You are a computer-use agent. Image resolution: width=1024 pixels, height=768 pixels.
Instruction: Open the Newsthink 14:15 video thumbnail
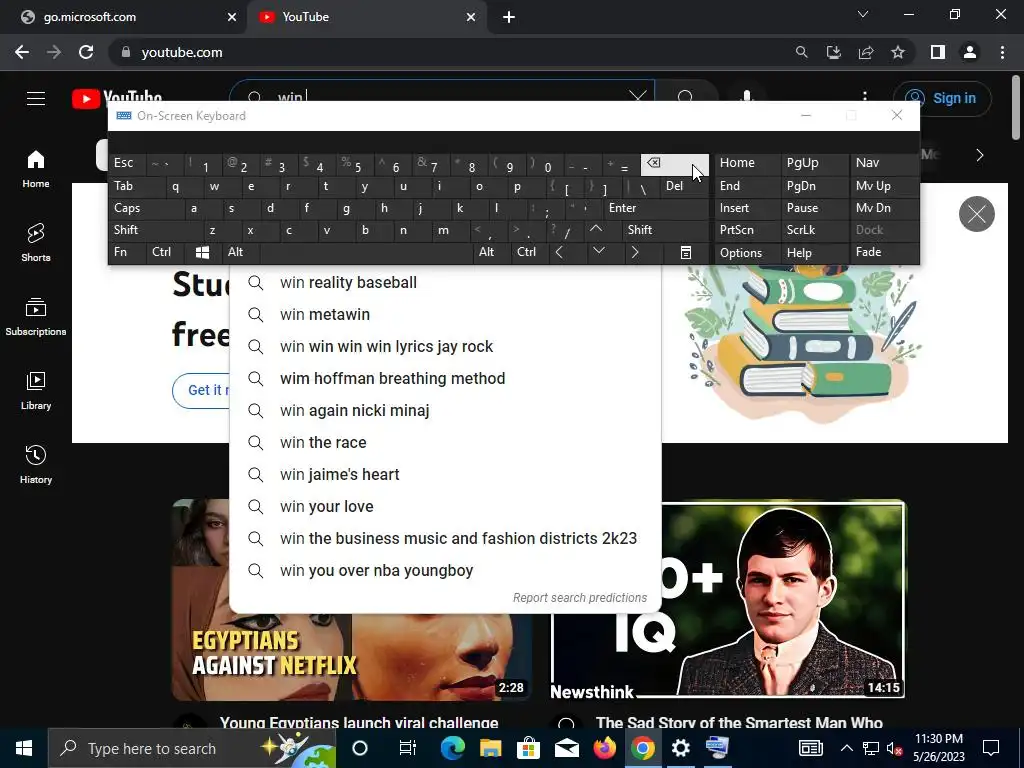coord(728,600)
